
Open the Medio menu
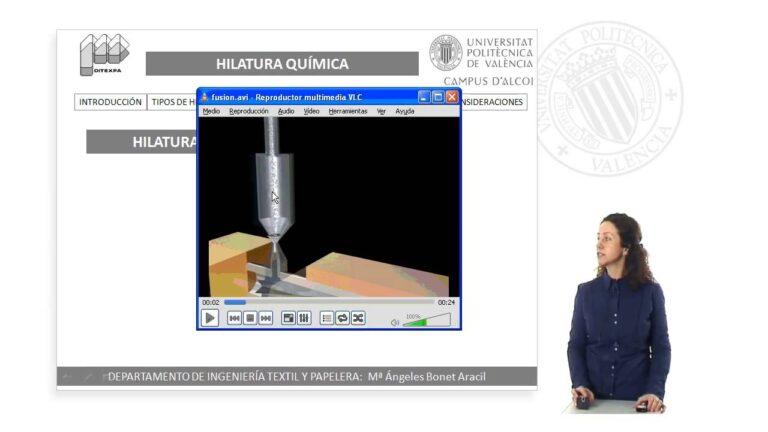211,111
